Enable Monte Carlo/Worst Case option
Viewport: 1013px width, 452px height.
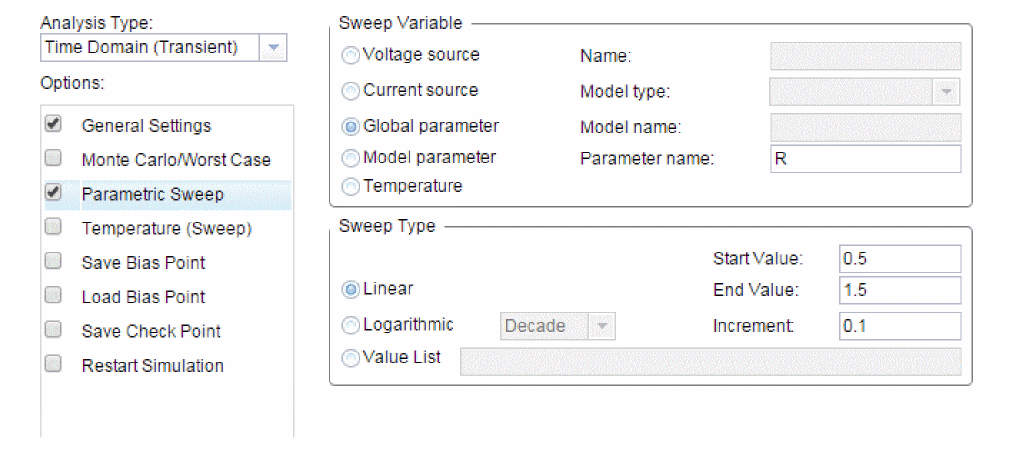click(x=54, y=158)
